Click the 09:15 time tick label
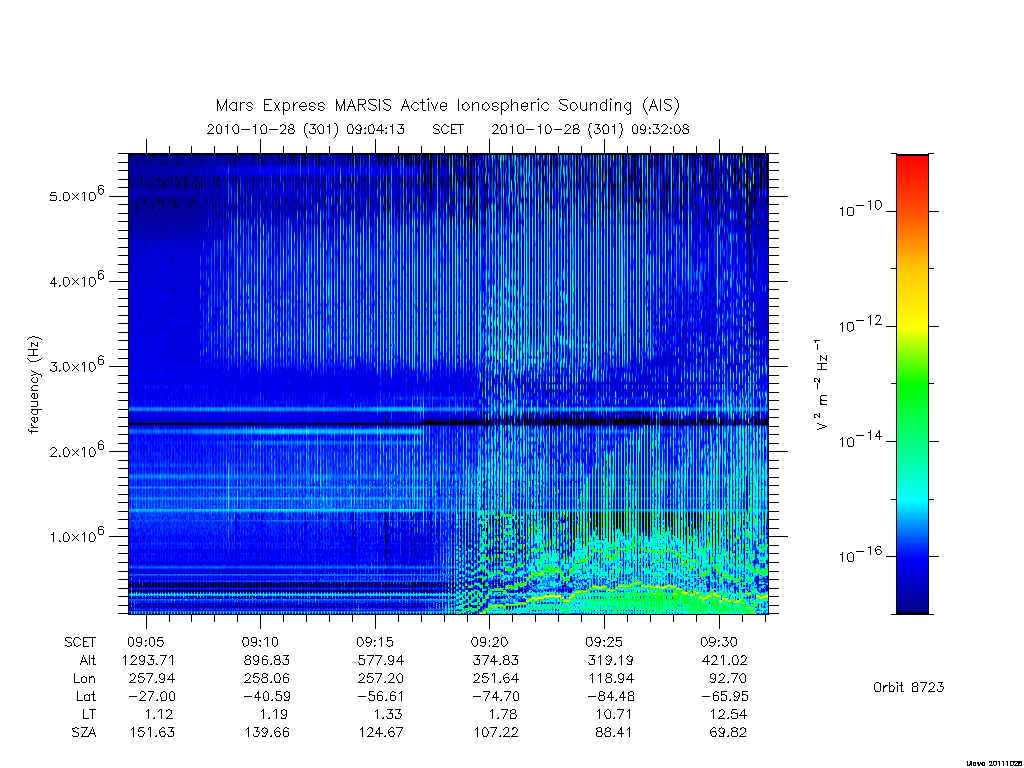1024x768 pixels. tap(376, 642)
